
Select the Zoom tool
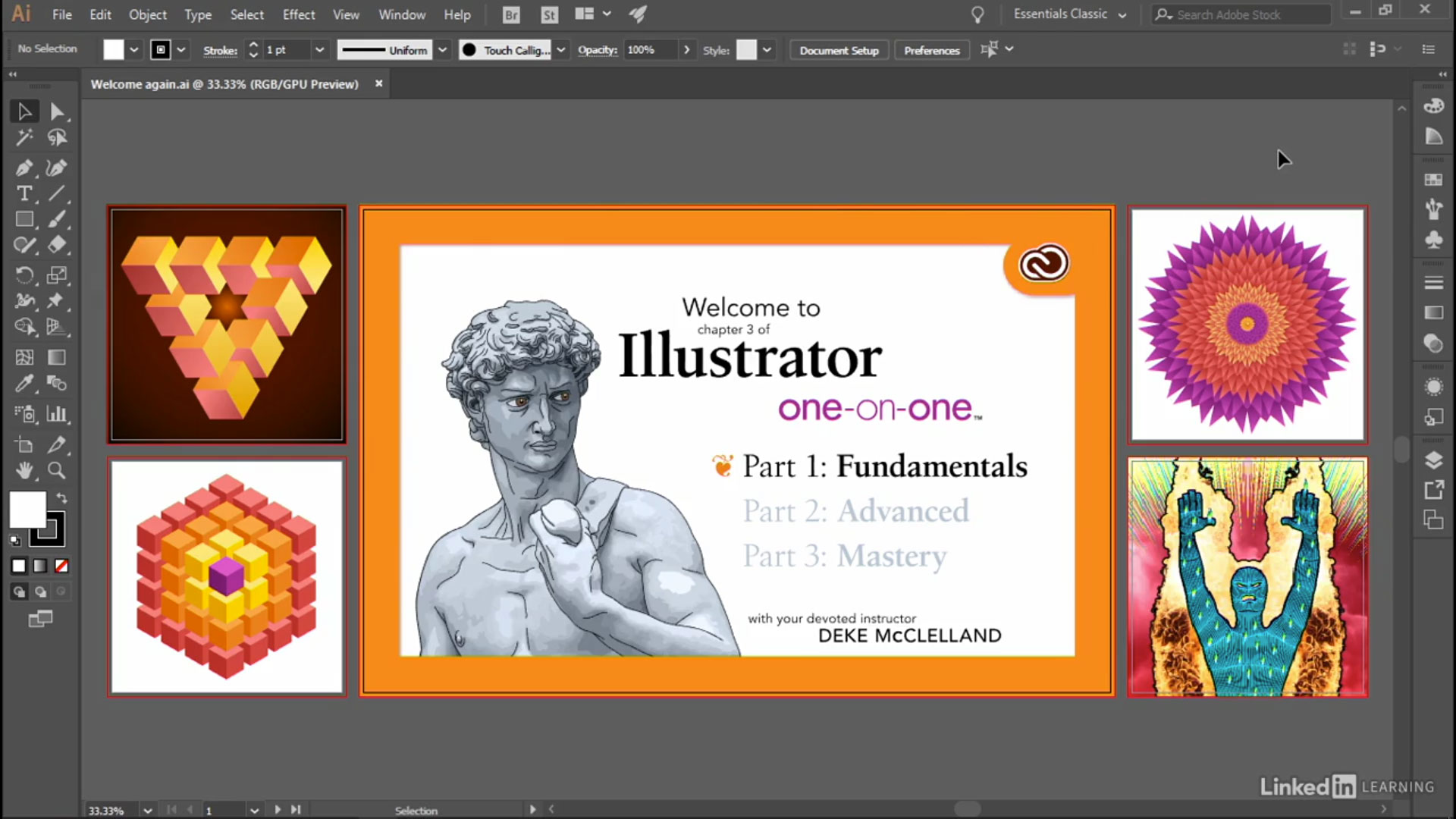pos(57,470)
